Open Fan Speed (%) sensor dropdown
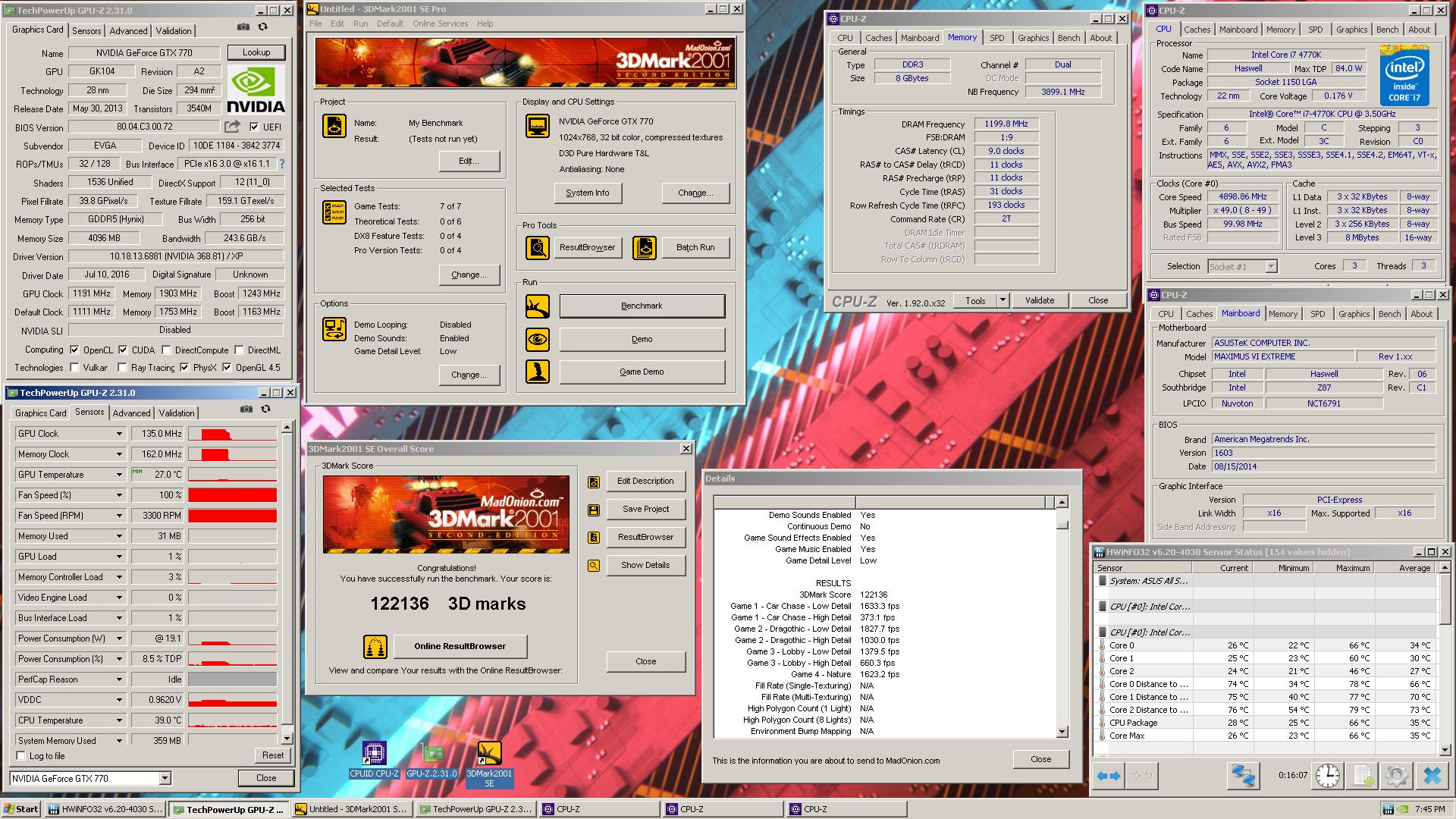This screenshot has width=1456, height=819. (x=119, y=495)
